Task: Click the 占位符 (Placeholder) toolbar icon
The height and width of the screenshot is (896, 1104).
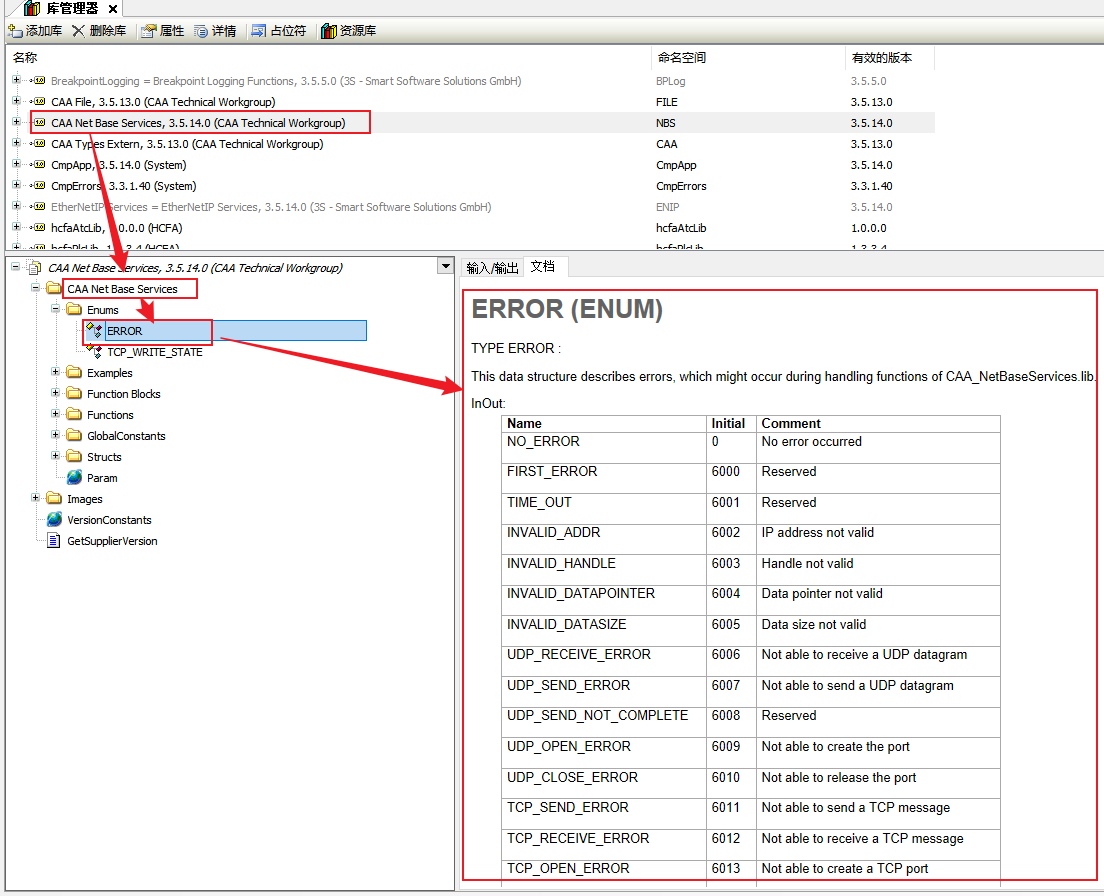Action: [x=259, y=31]
